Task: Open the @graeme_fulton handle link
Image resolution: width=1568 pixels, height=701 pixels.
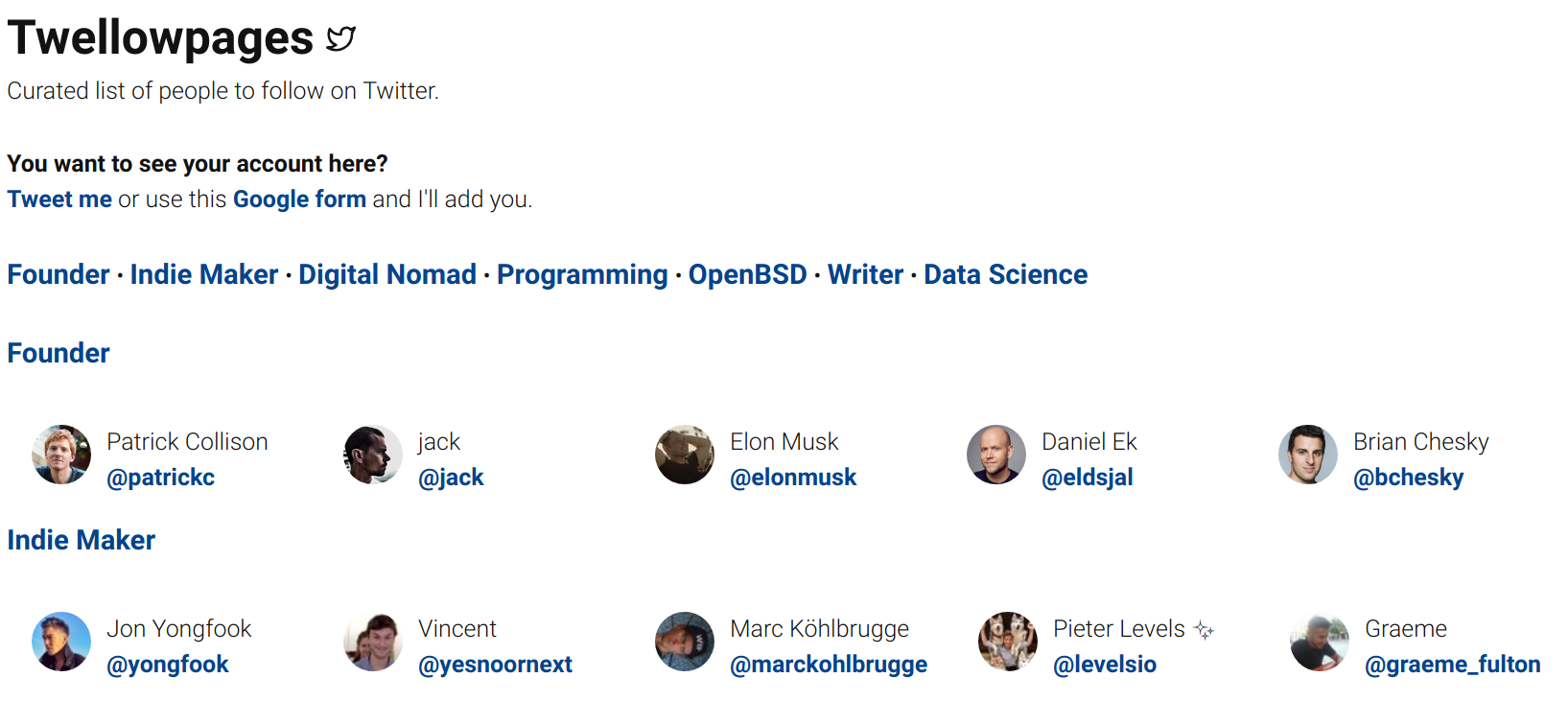Action: pos(1452,665)
